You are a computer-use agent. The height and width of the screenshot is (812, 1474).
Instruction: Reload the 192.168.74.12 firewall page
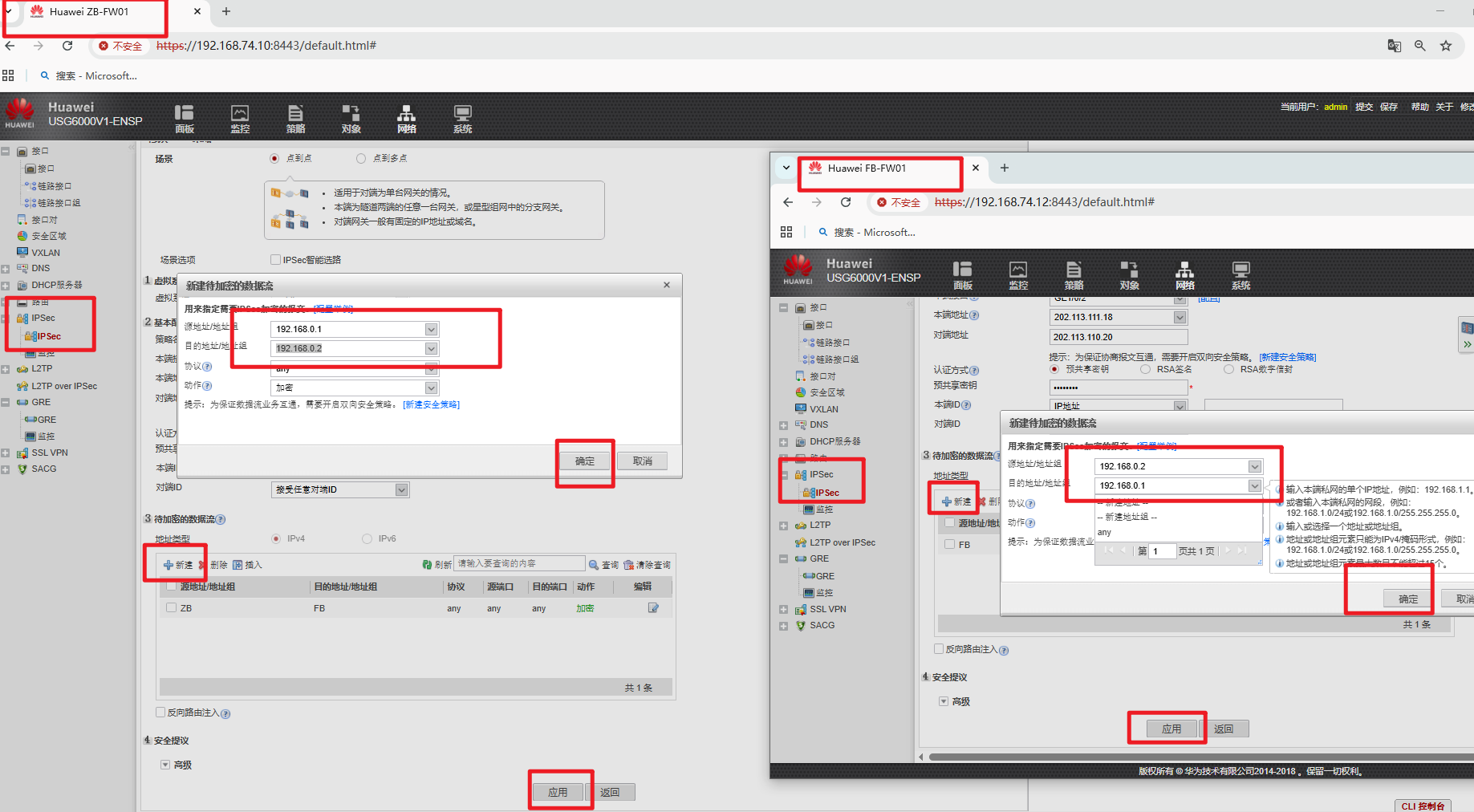(x=846, y=202)
